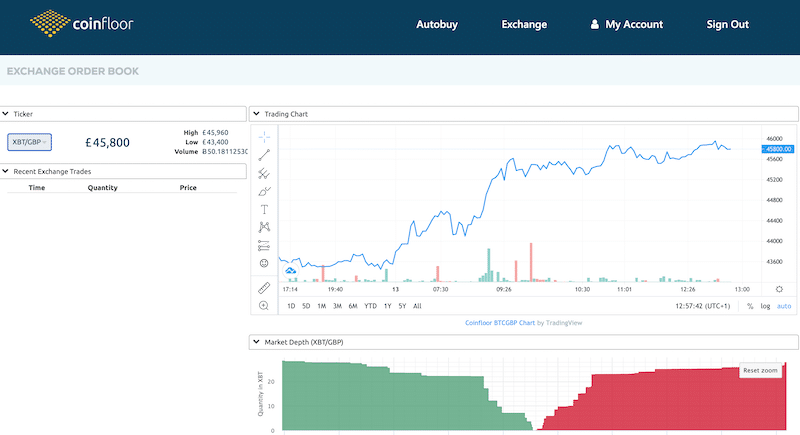Set chart range to 1Y

(387, 306)
